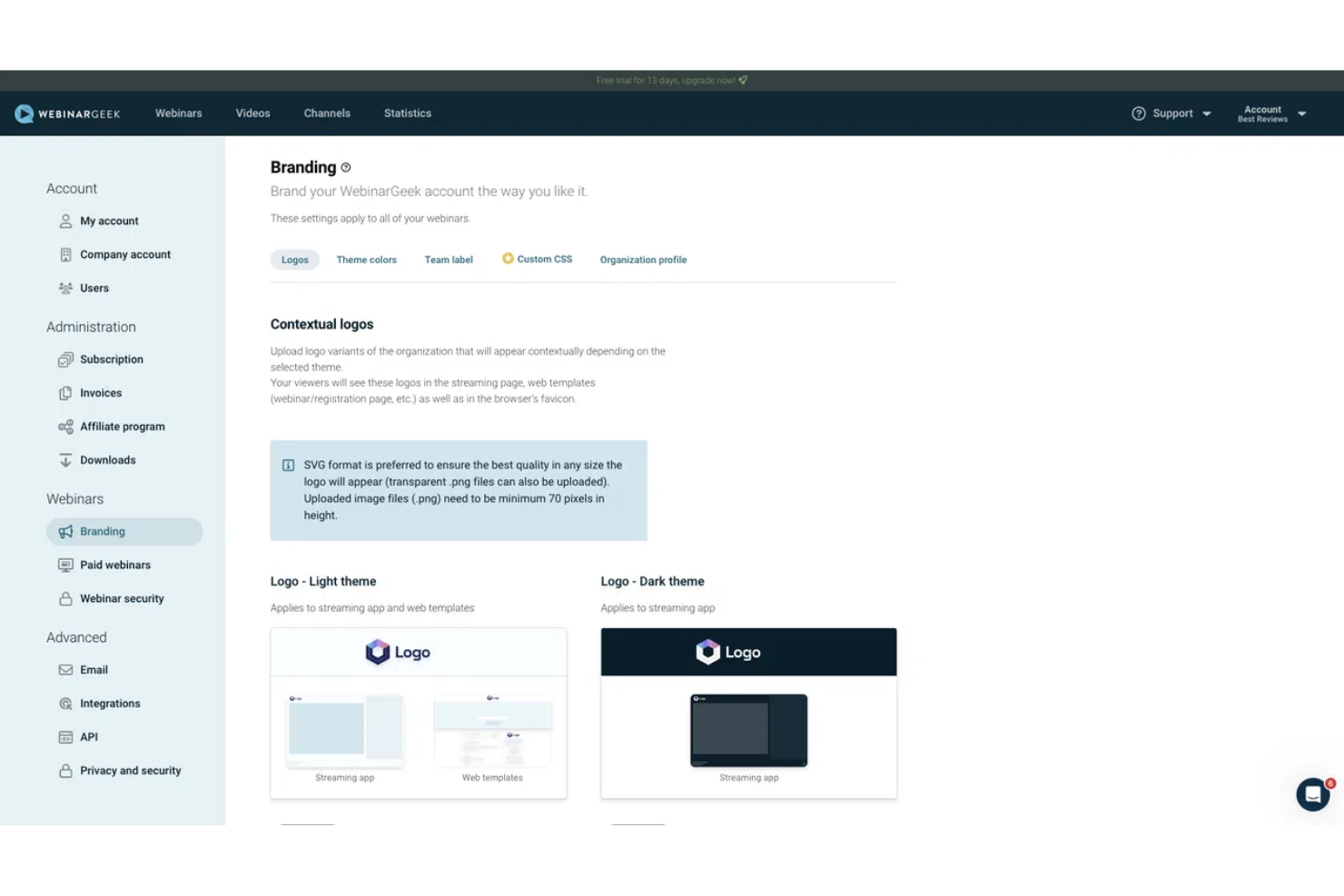Click the crown icon next to Custom CSS
The image size is (1344, 896).
pos(507,258)
